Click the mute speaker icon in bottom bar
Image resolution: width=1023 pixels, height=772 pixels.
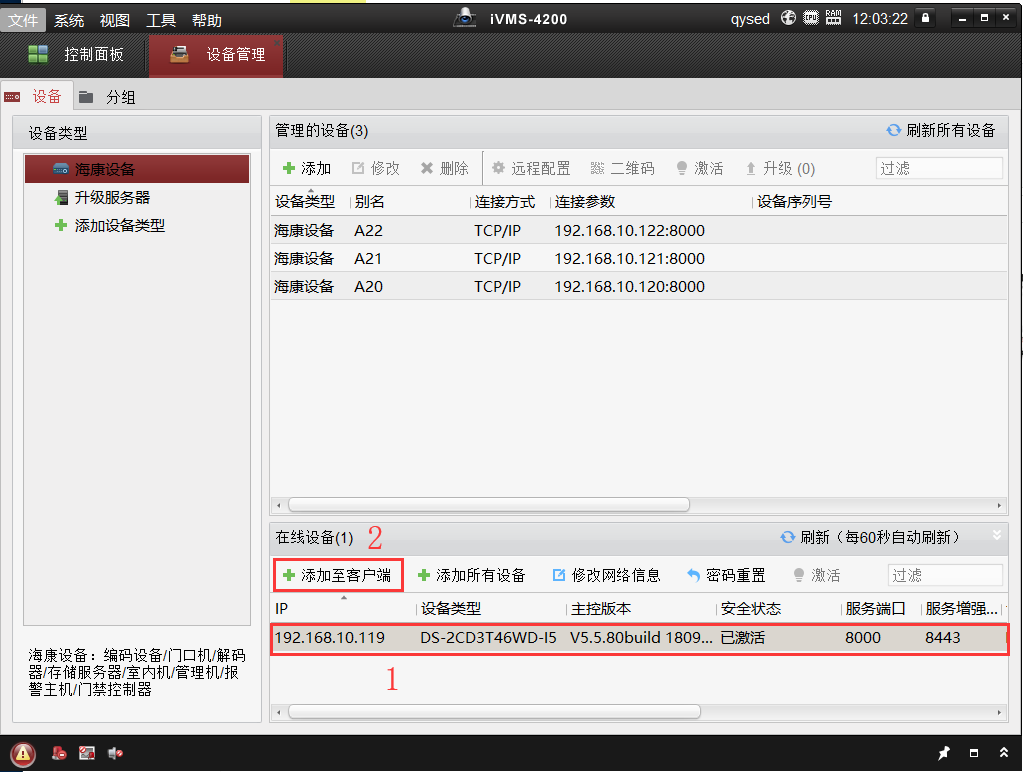pos(116,754)
